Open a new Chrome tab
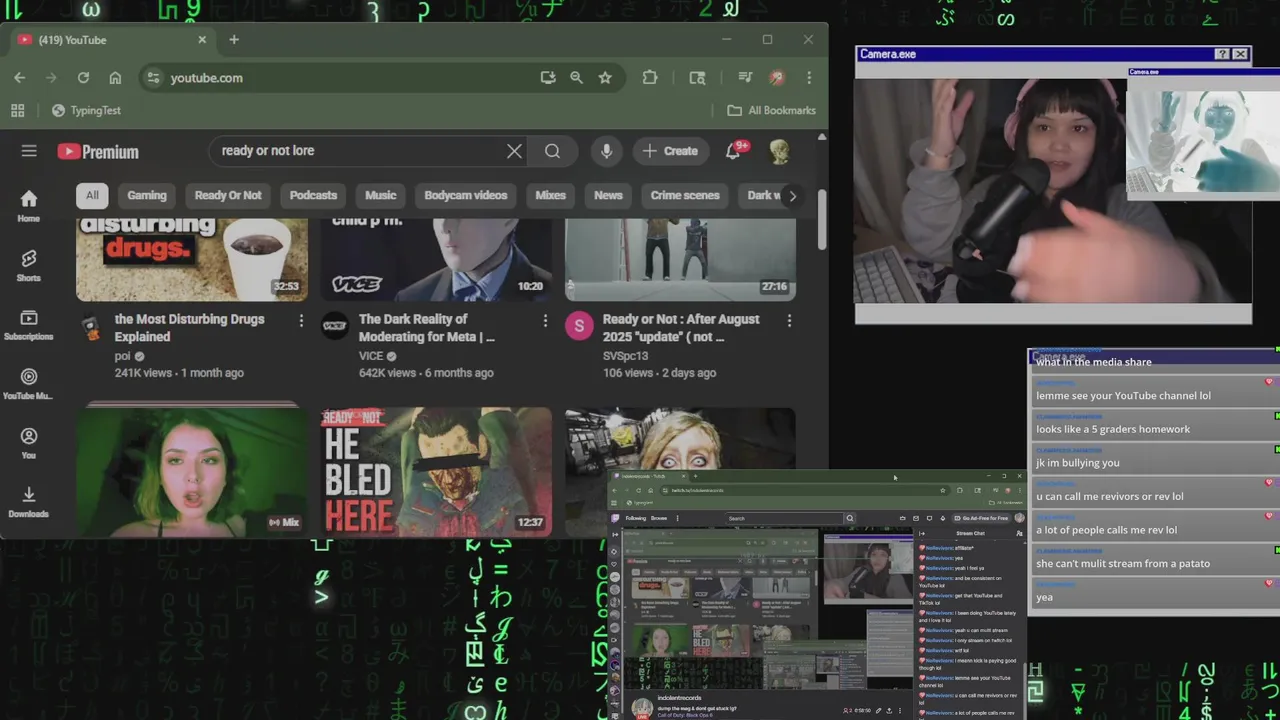This screenshot has height=720, width=1280. [x=234, y=40]
